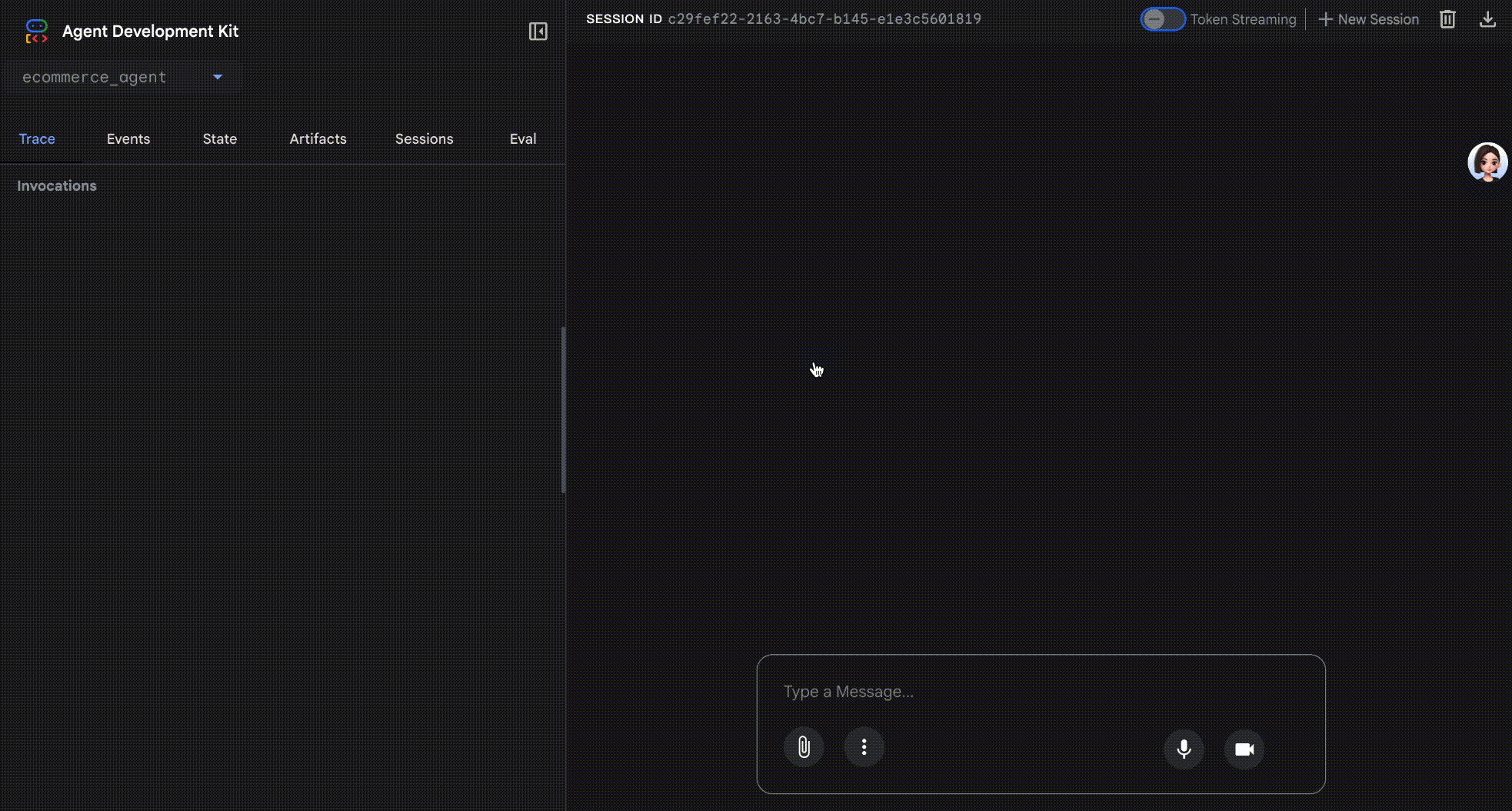Viewport: 1512px width, 811px height.
Task: Start a New Session
Action: tap(1377, 19)
